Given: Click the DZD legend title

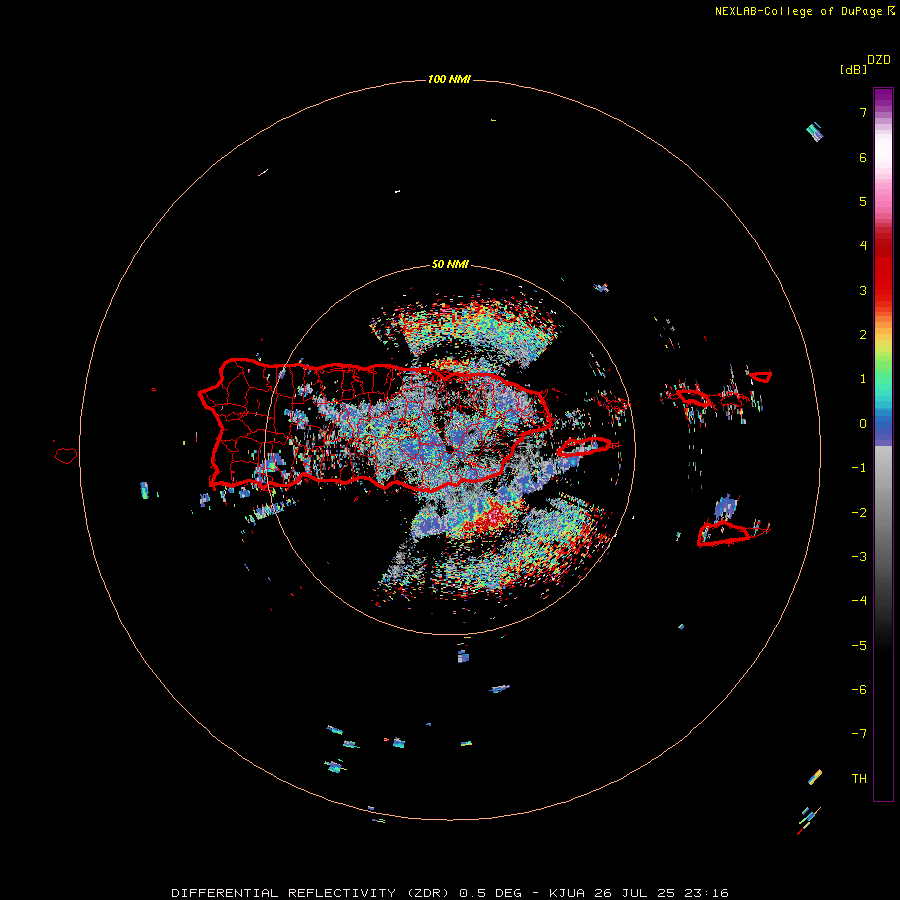Looking at the screenshot, I should [x=879, y=60].
